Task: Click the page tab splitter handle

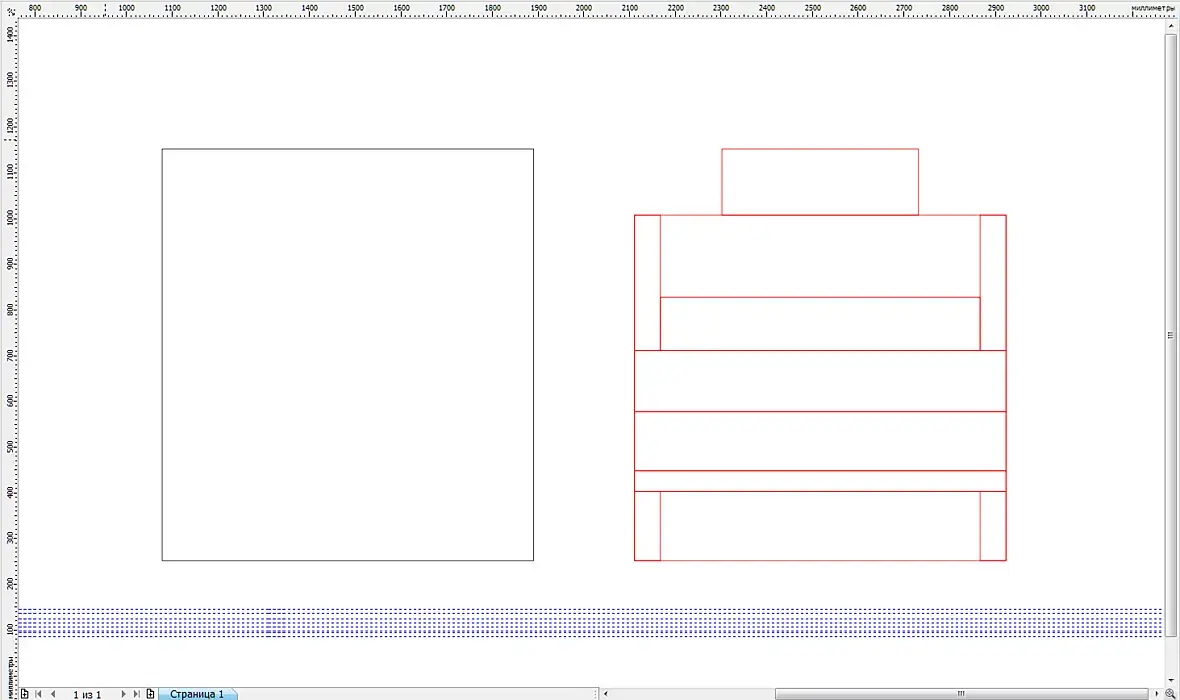Action: tap(597, 694)
